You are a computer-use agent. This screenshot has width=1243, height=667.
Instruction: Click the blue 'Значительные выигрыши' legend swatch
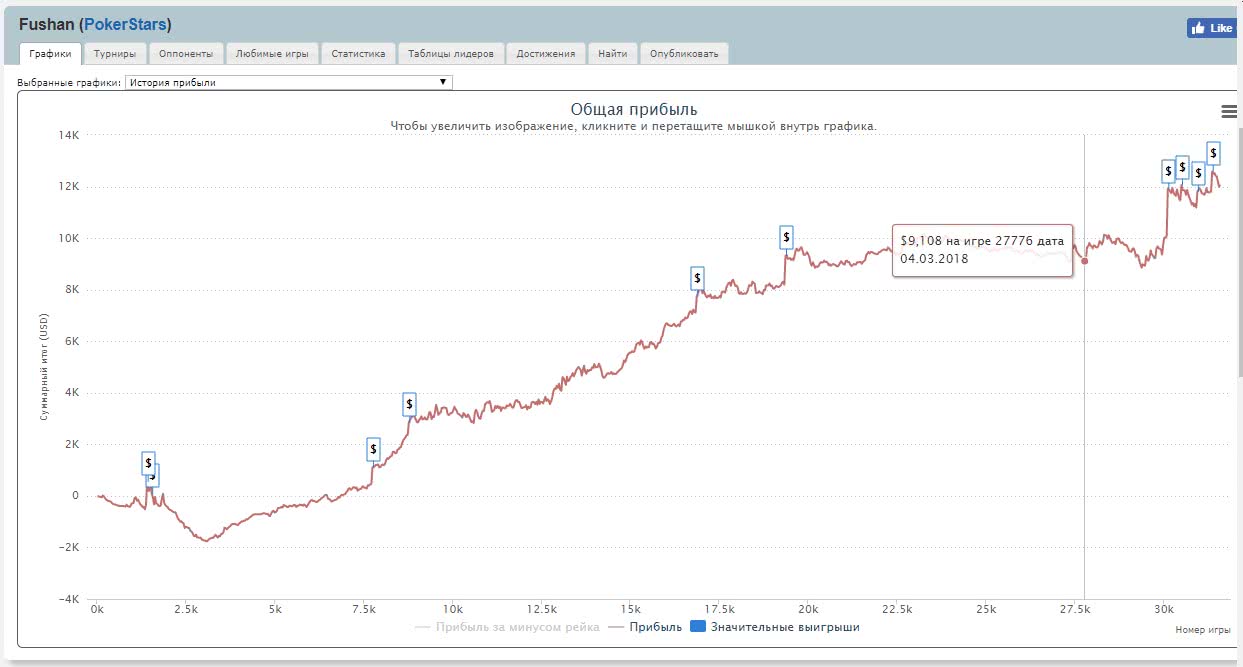699,627
